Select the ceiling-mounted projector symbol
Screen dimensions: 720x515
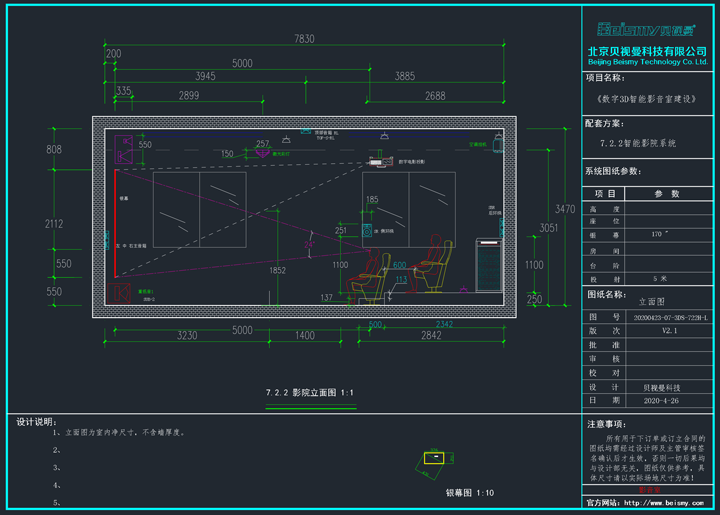(x=381, y=161)
